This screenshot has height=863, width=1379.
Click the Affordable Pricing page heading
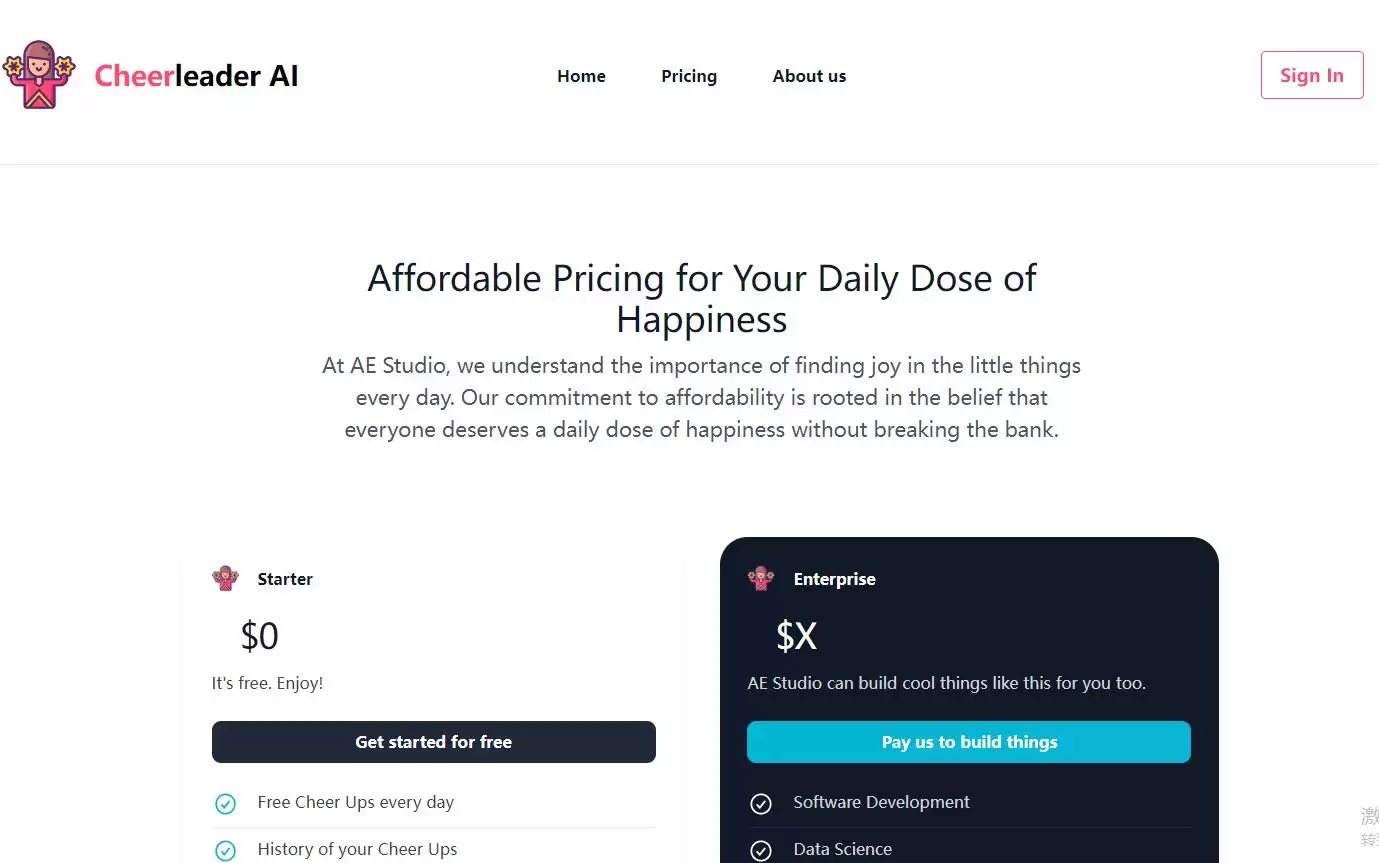pos(702,298)
